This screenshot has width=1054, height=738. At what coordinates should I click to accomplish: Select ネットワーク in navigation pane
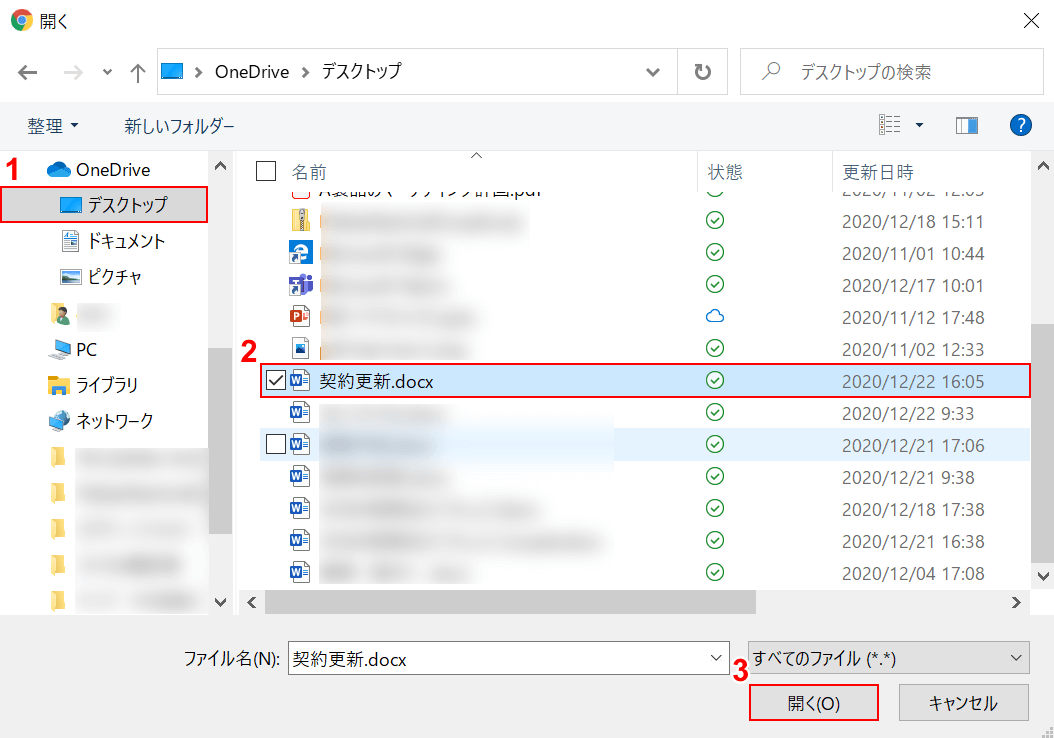(x=101, y=421)
